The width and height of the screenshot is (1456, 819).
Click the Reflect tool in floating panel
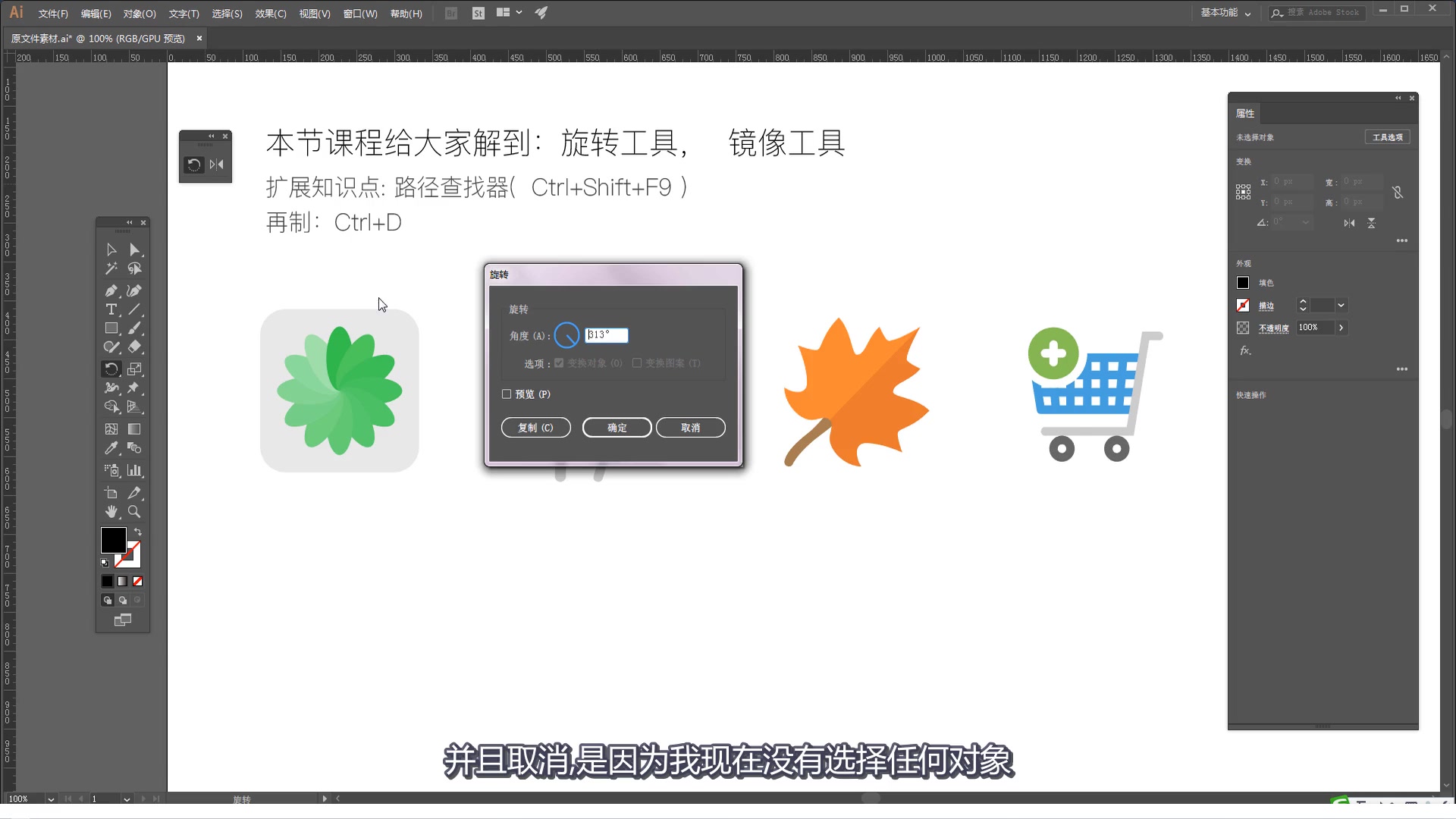[217, 165]
